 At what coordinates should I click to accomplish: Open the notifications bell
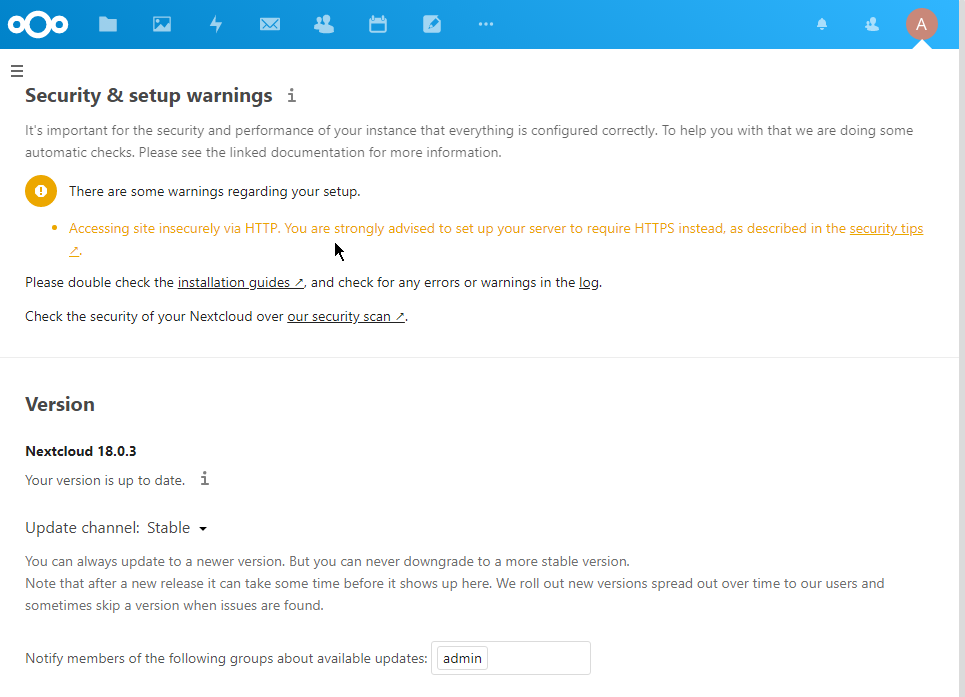(822, 24)
